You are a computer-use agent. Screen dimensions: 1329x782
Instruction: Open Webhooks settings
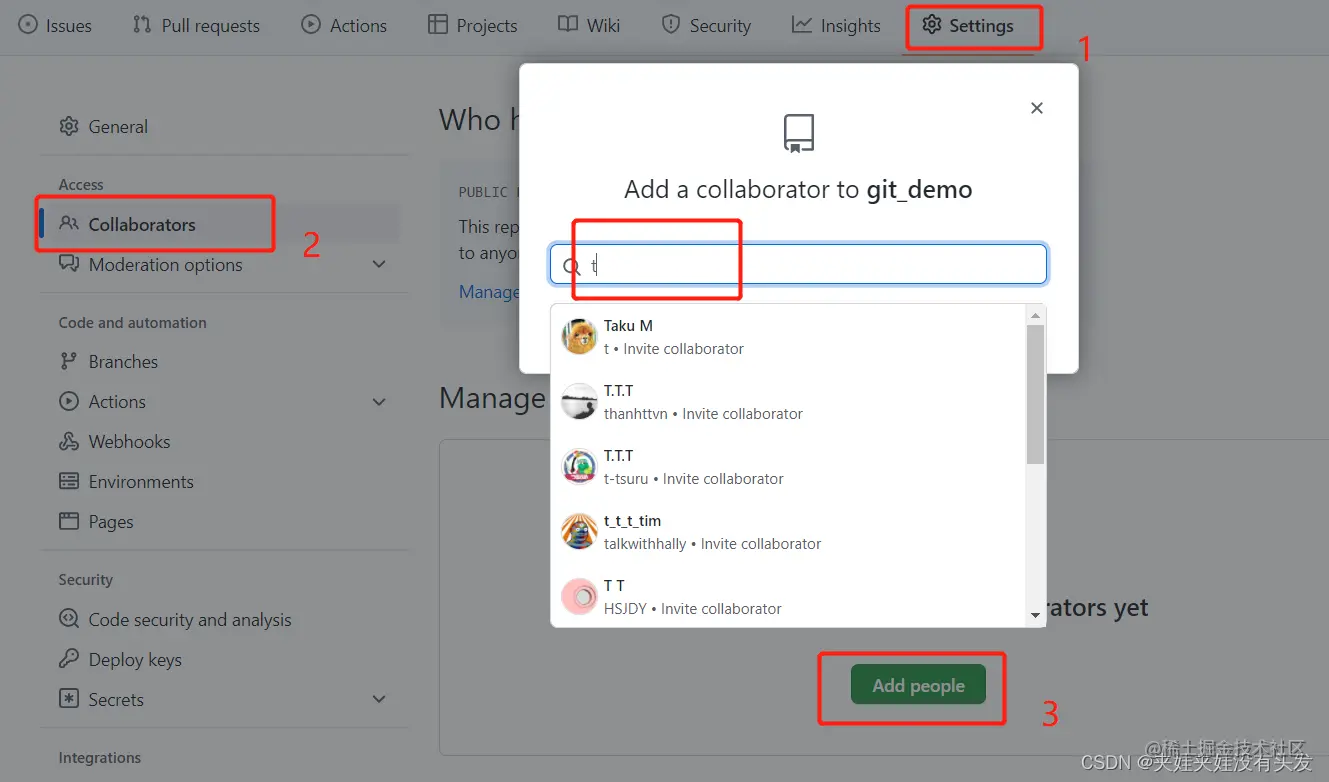[x=220, y=442]
